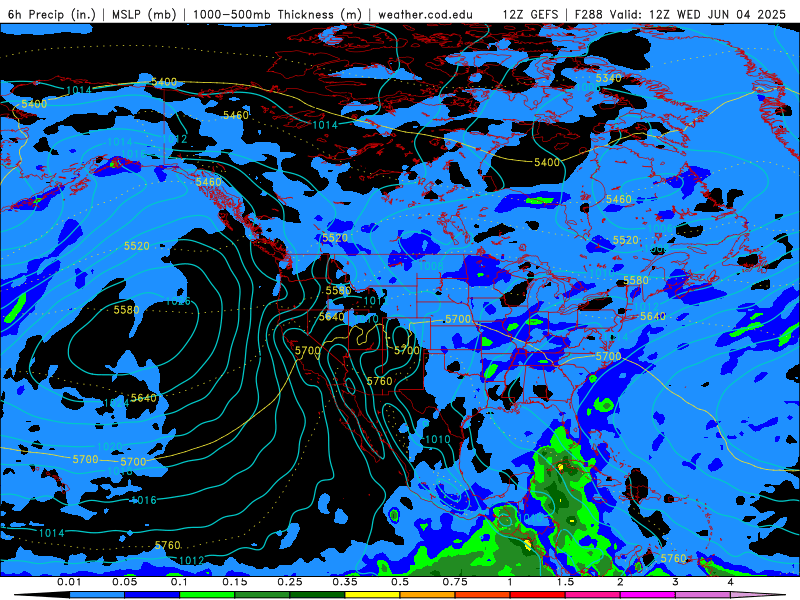The height and width of the screenshot is (600, 800).
Task: Click the '2' legend value
Action: 620,582
